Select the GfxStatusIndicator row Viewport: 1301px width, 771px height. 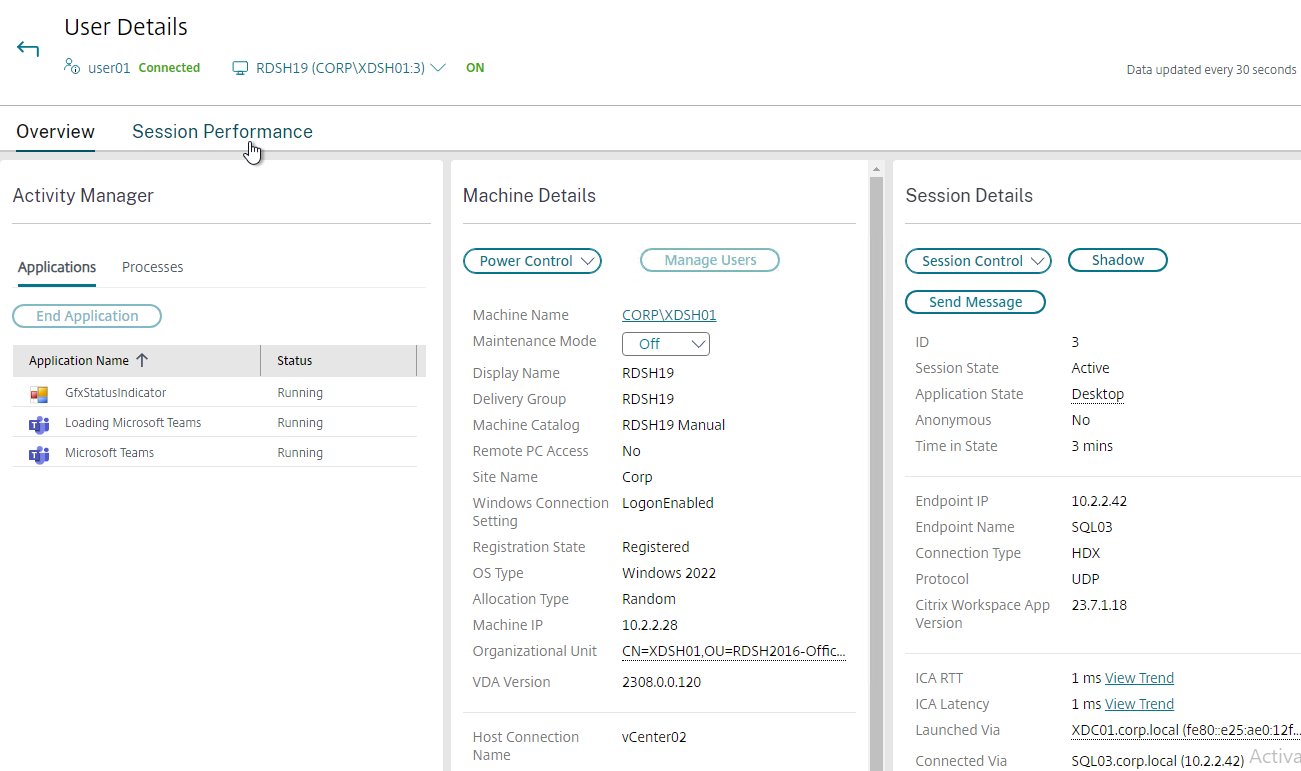pyautogui.click(x=215, y=392)
